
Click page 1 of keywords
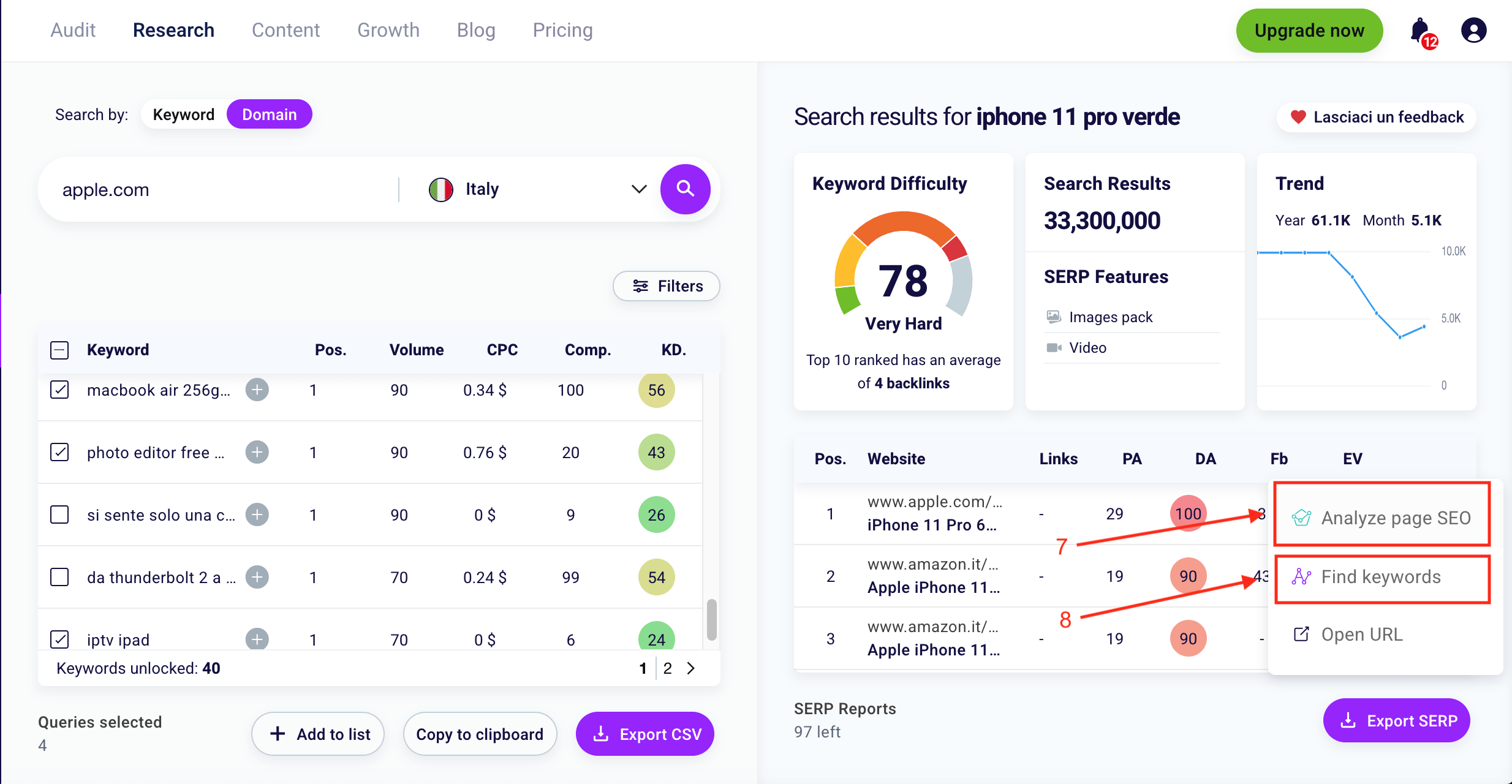[643, 668]
